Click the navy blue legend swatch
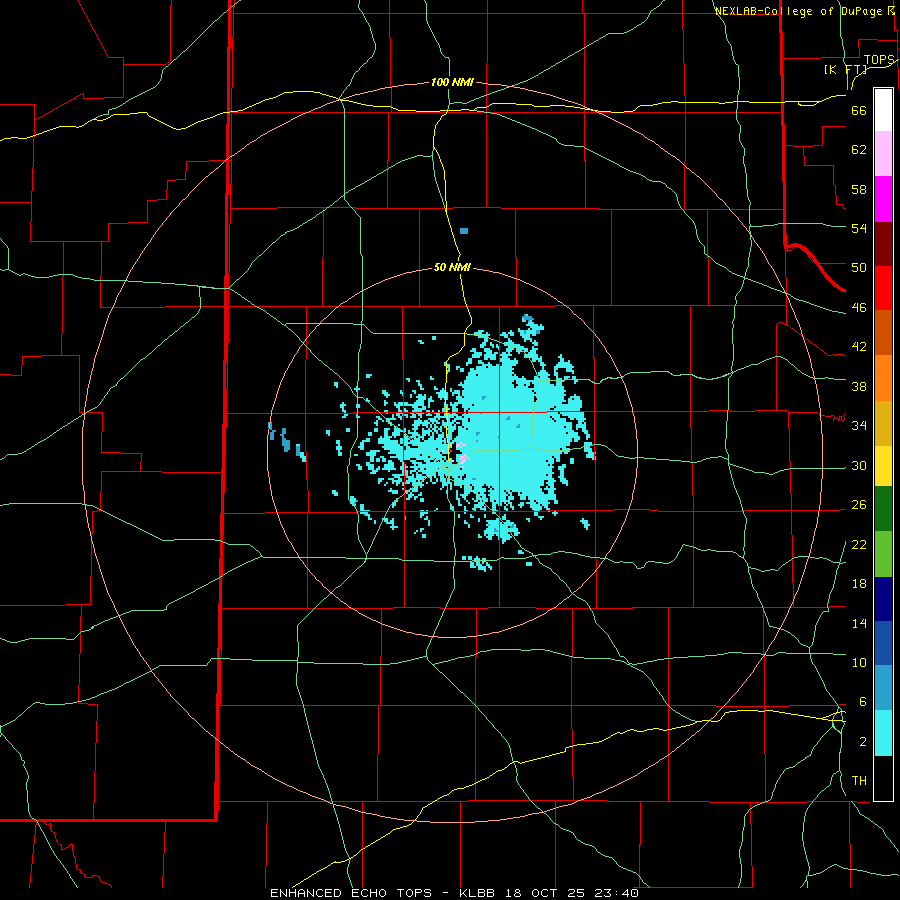 pos(883,599)
